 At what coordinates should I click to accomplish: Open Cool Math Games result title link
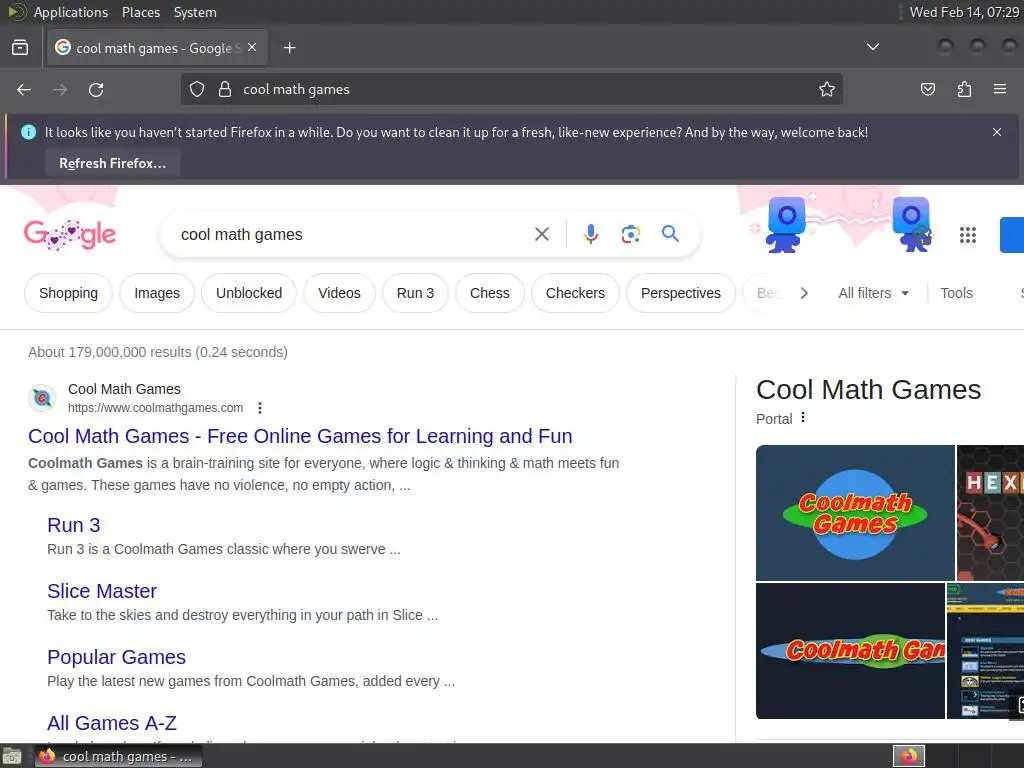300,436
